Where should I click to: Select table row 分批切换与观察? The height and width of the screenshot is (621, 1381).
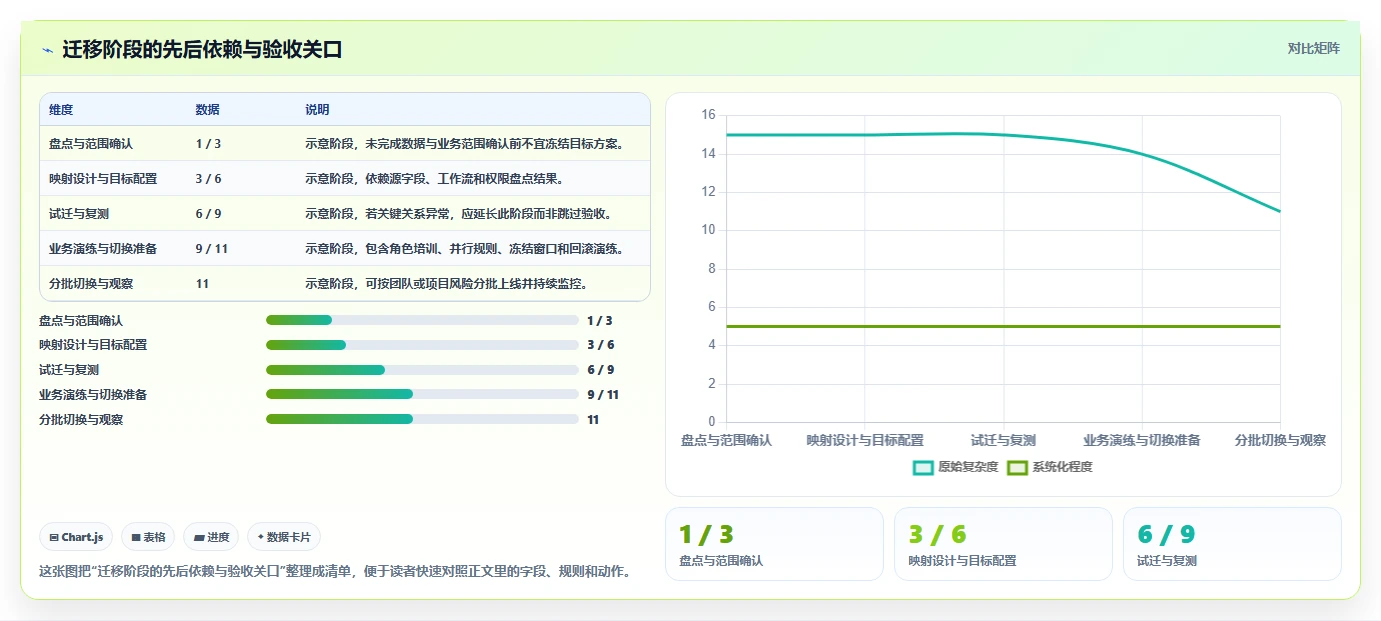coord(345,283)
